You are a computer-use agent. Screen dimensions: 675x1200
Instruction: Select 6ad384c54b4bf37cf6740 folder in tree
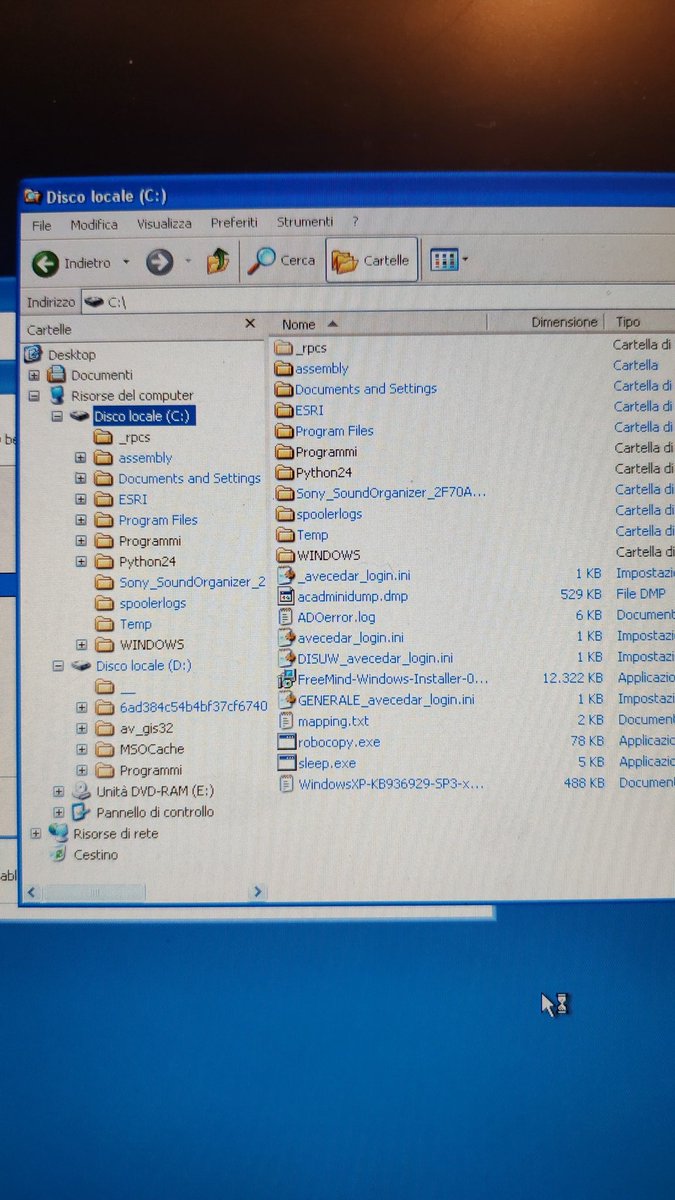(194, 707)
